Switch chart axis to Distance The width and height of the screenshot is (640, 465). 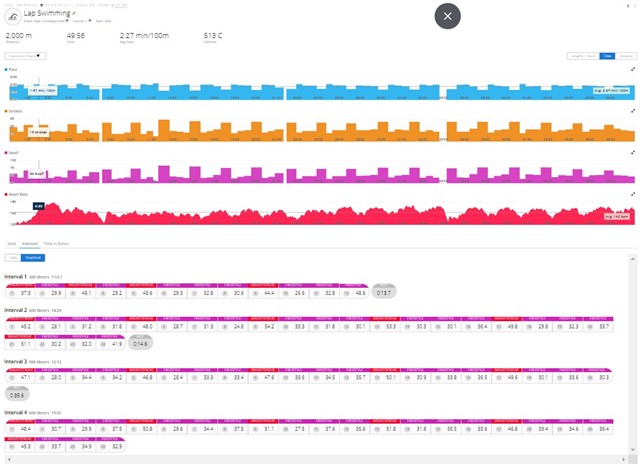coord(626,56)
